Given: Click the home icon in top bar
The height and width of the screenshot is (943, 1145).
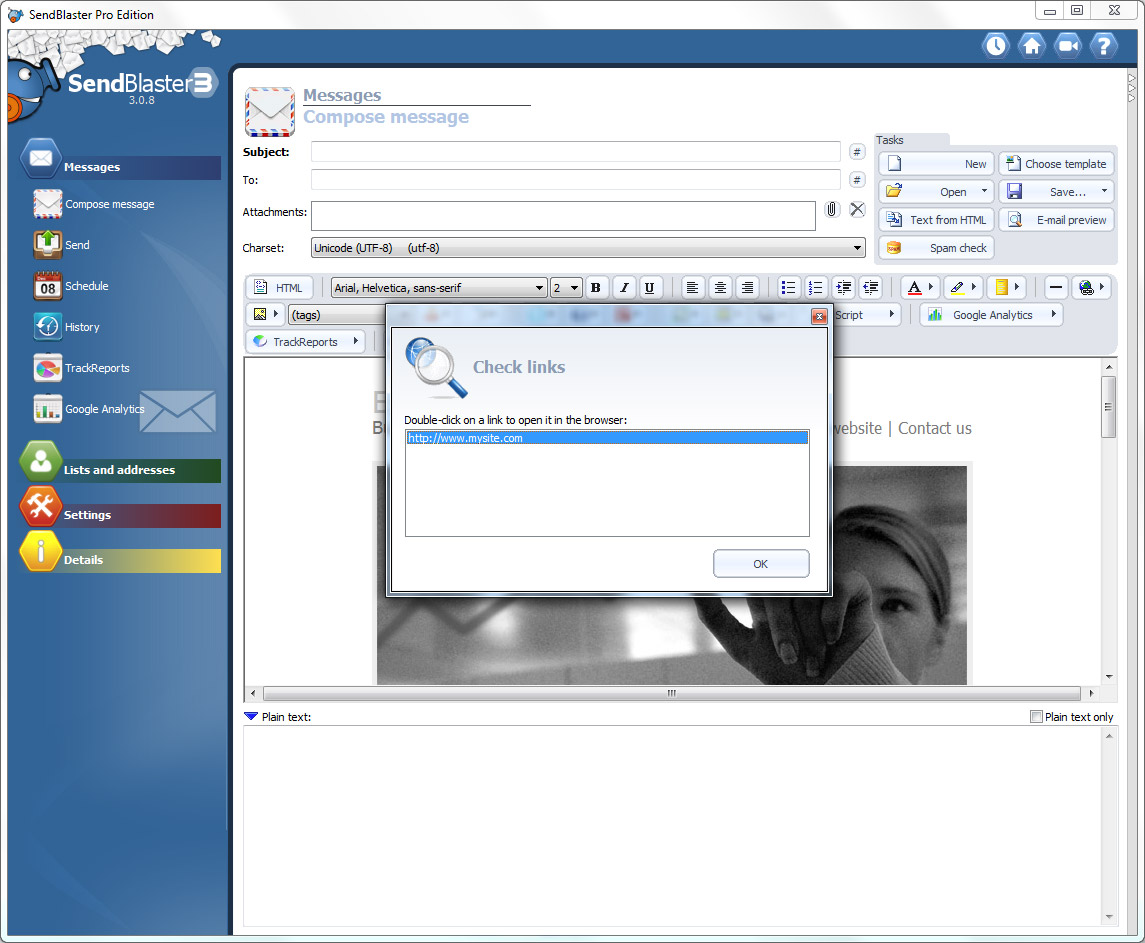Looking at the screenshot, I should [1031, 46].
